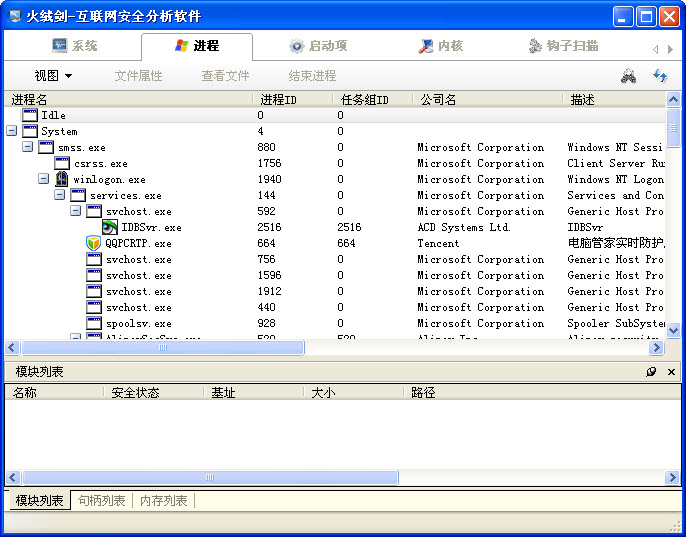Click the IDBSvr.exe eye icon
The width and height of the screenshot is (686, 537).
[110, 227]
